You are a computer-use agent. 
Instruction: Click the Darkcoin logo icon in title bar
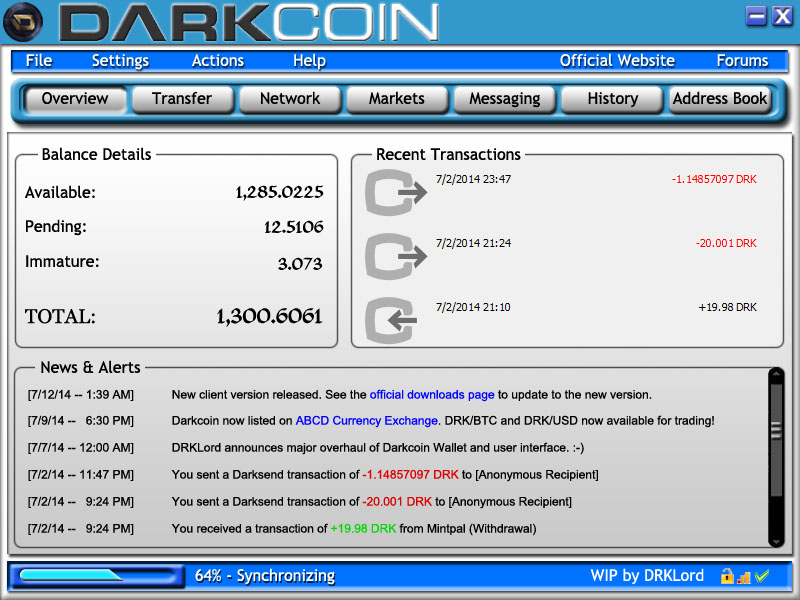point(23,22)
